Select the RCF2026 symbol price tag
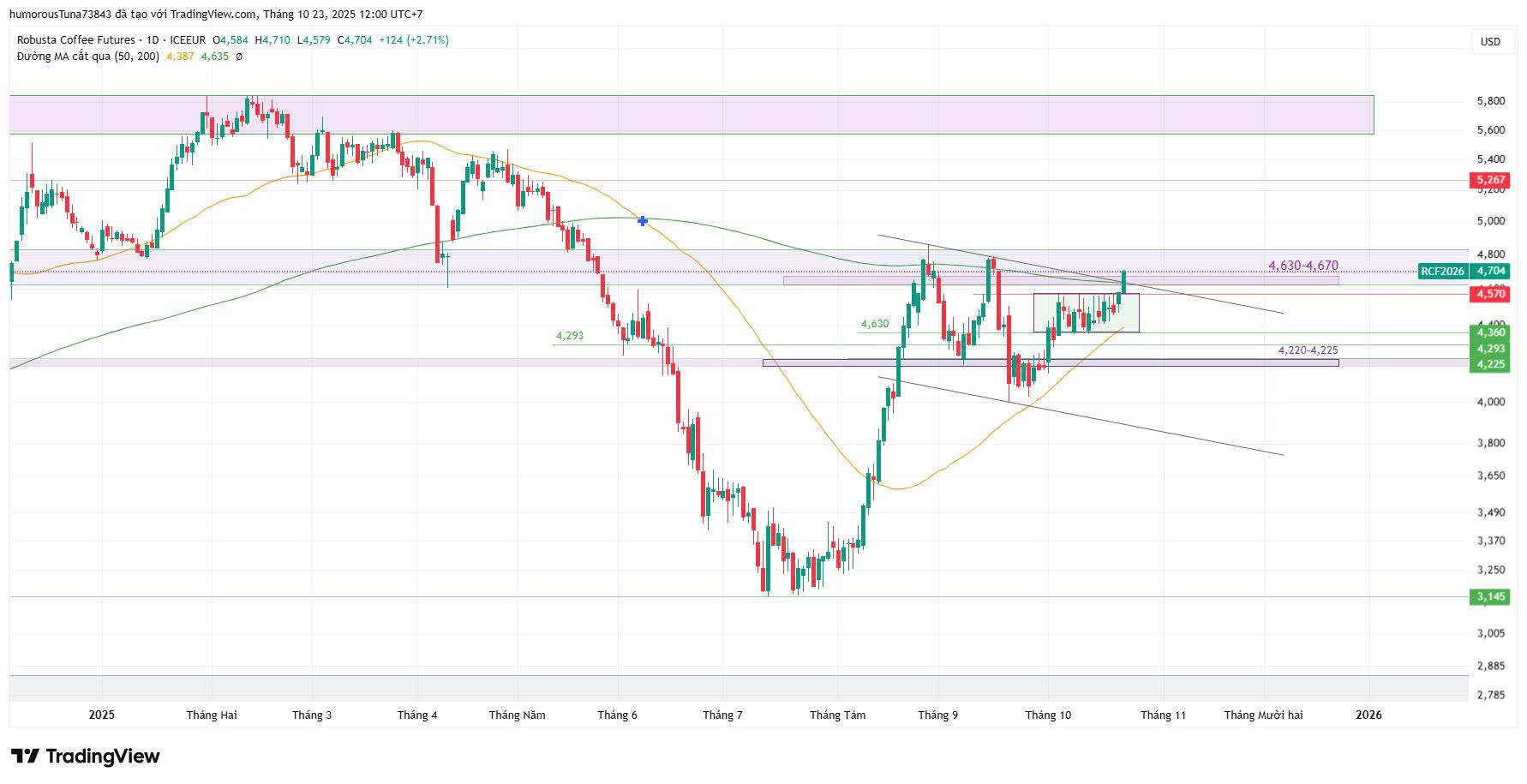The image size is (1527, 784). coord(1441,272)
